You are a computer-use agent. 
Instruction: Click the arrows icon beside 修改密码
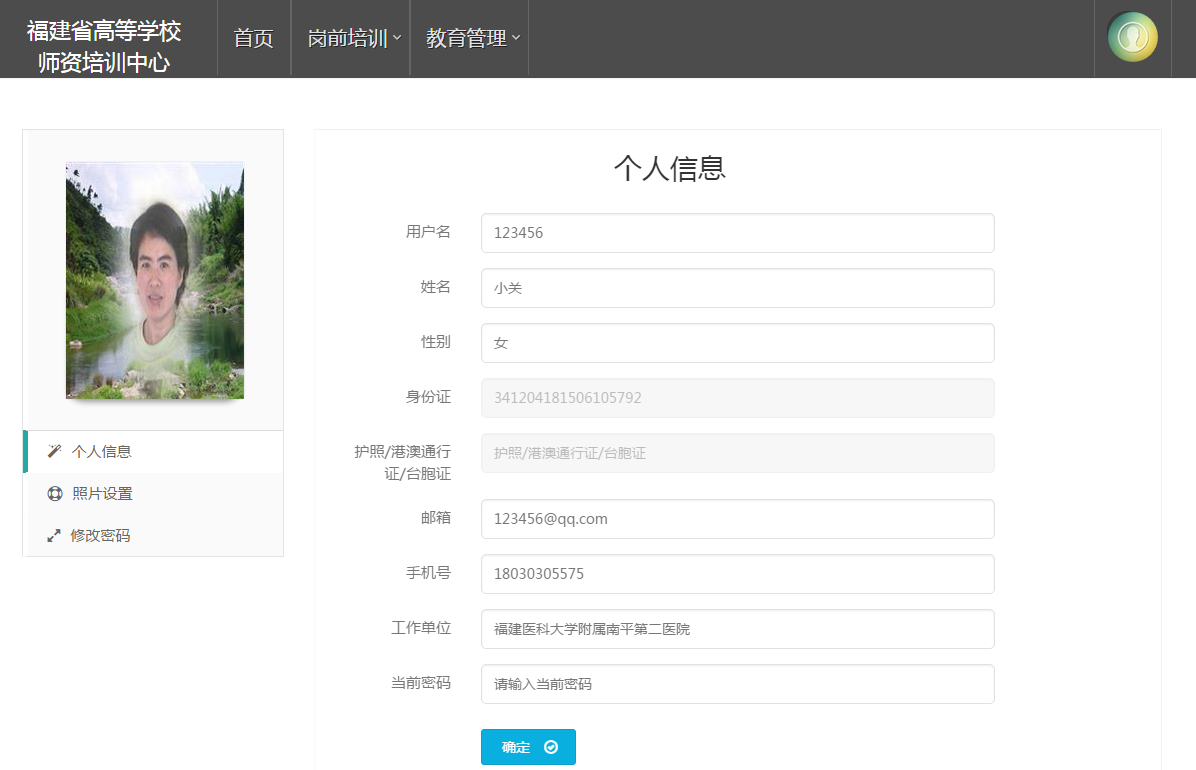point(54,536)
